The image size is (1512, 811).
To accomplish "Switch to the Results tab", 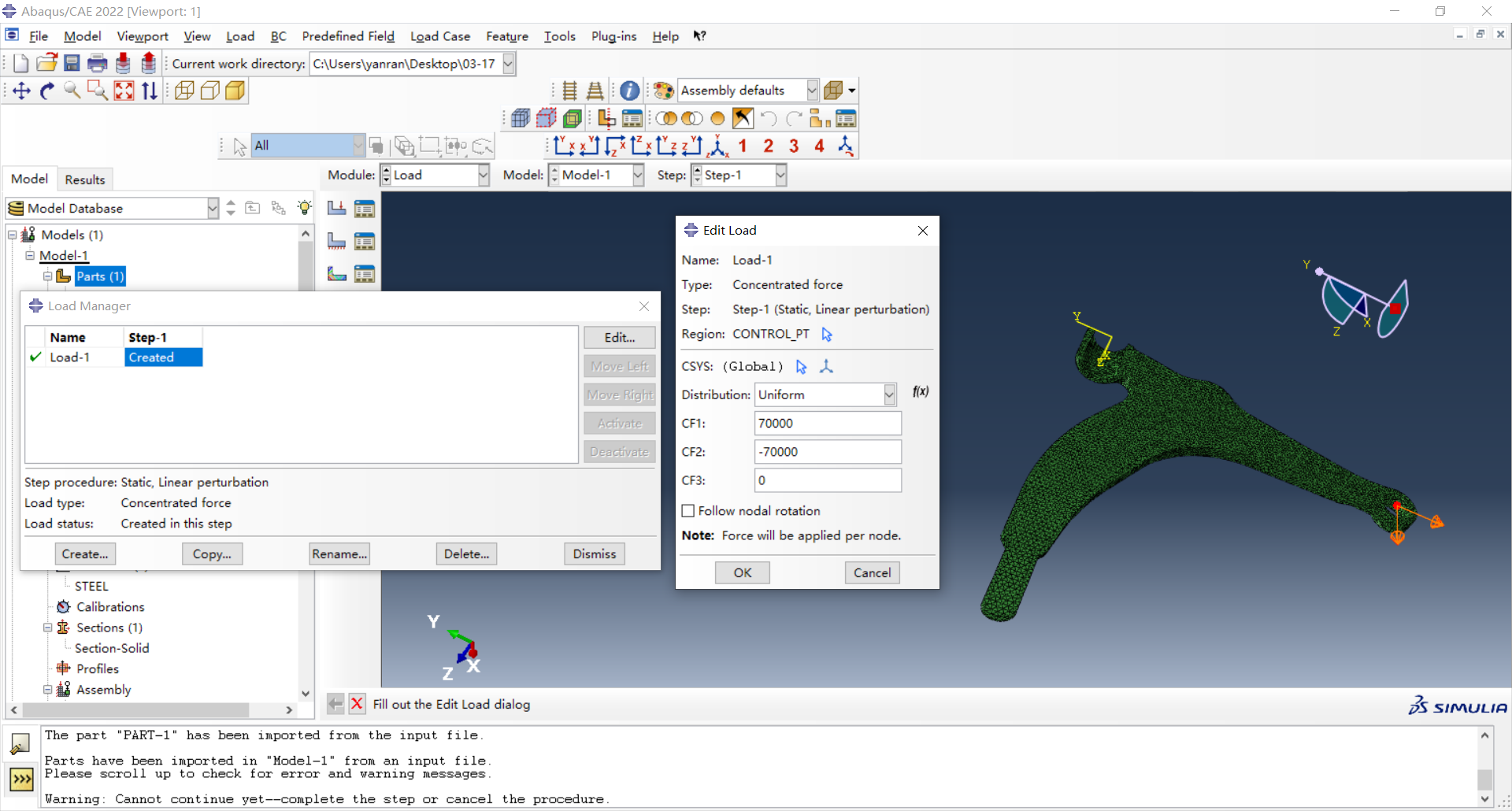I will [85, 180].
